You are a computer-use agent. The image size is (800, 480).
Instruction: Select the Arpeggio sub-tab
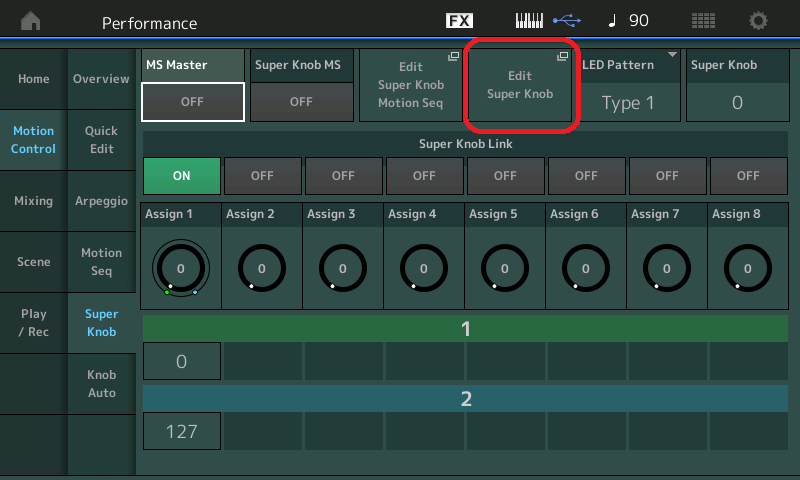pos(101,201)
